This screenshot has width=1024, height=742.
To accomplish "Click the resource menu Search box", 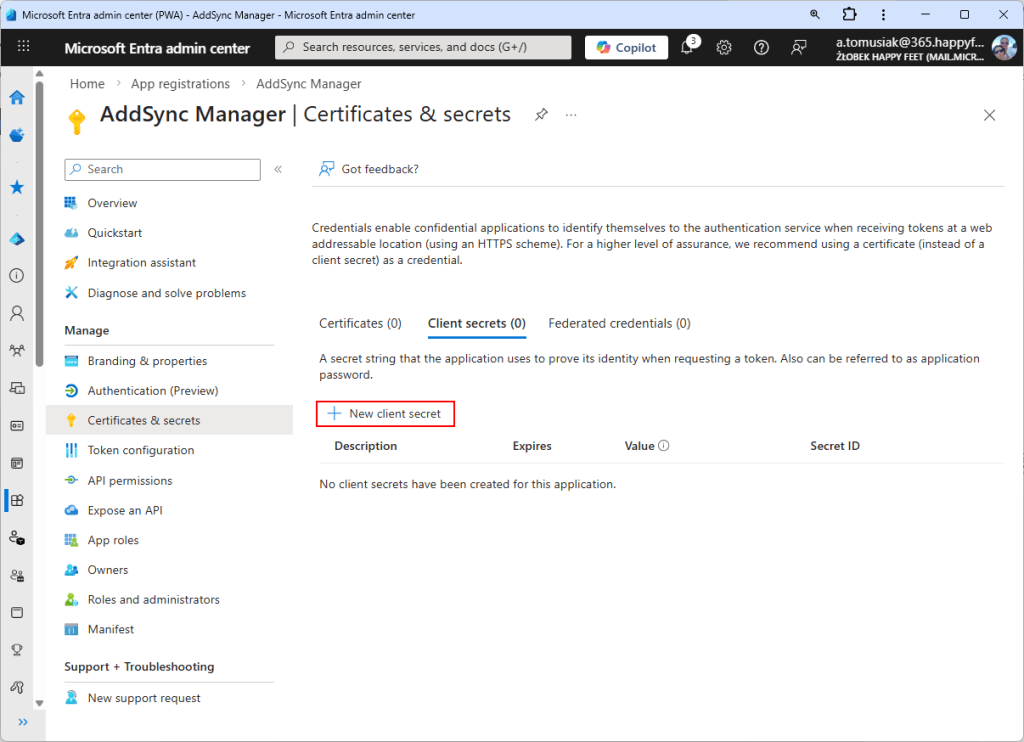I will pyautogui.click(x=162, y=170).
